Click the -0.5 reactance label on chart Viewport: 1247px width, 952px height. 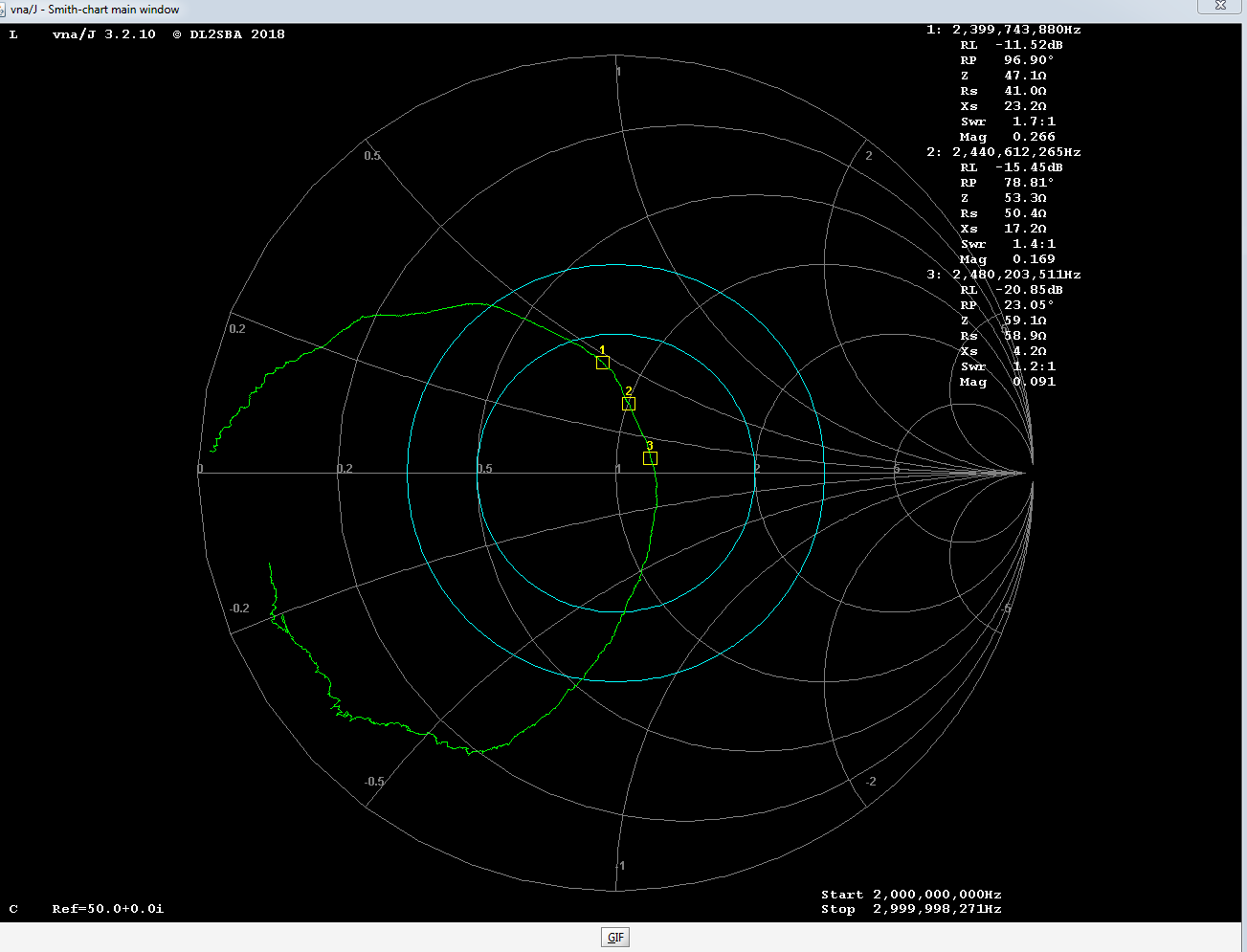[374, 782]
